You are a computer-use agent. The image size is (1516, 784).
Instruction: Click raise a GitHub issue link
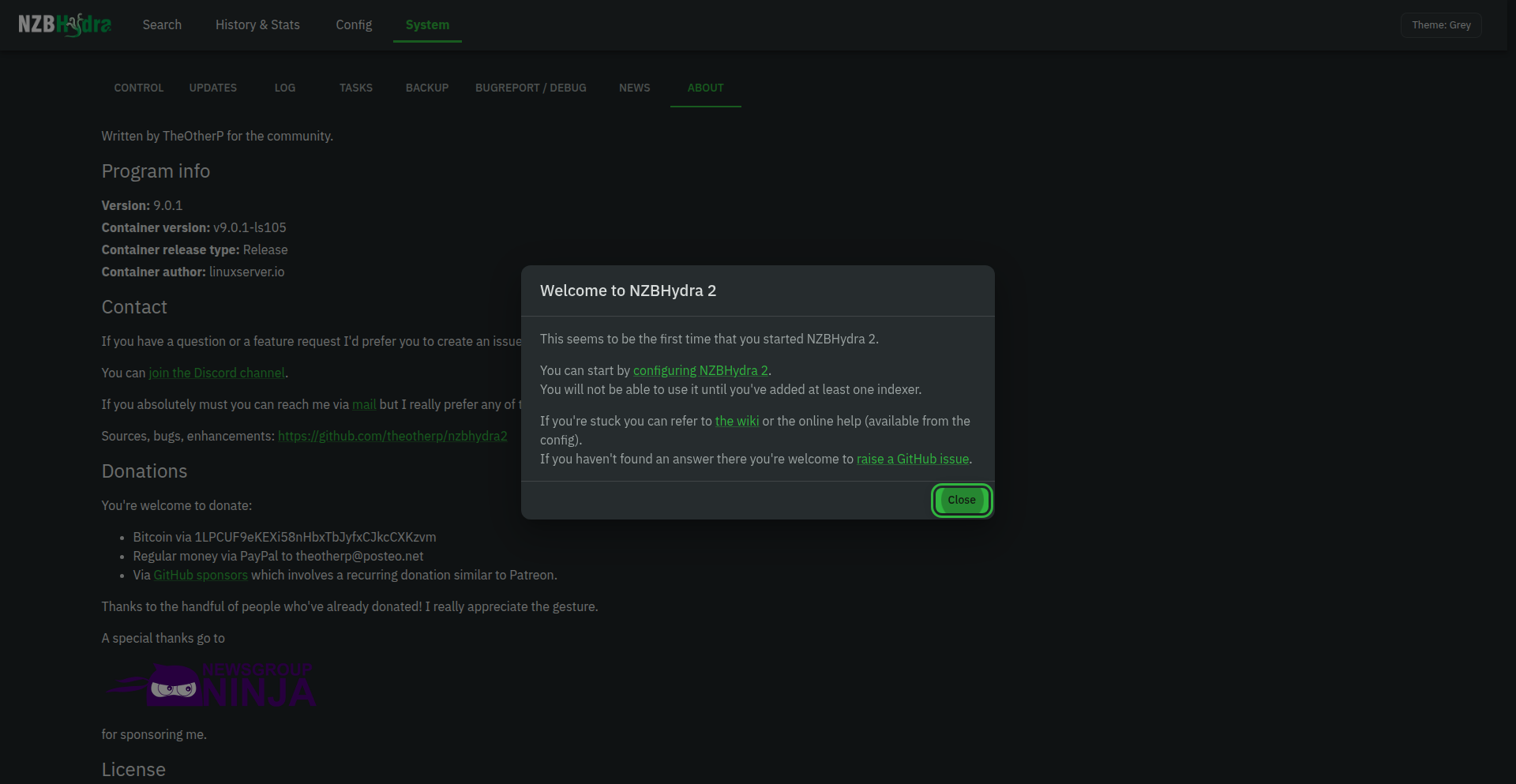coord(913,459)
